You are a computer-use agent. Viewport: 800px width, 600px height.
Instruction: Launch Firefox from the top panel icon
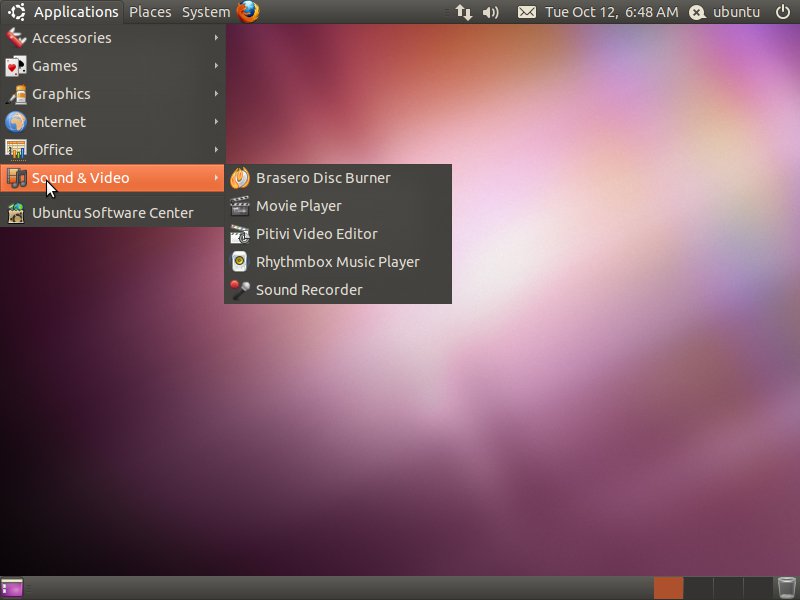248,12
